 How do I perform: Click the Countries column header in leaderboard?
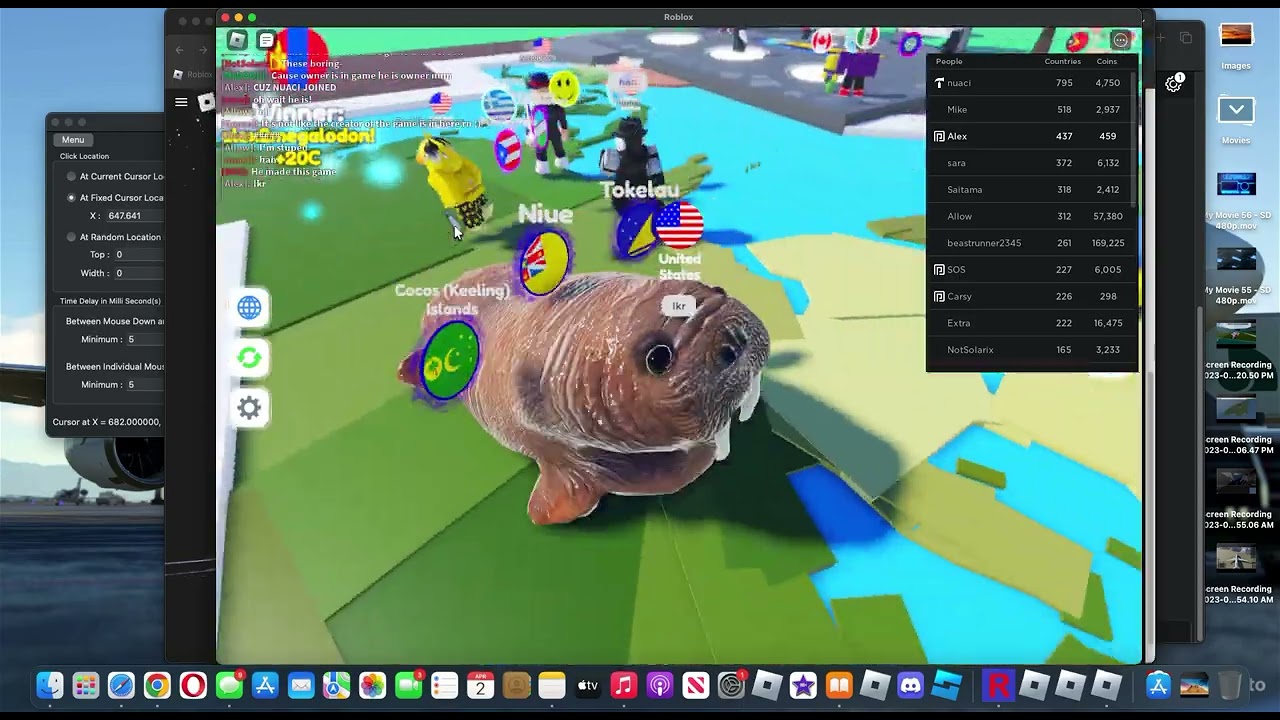(x=1062, y=62)
